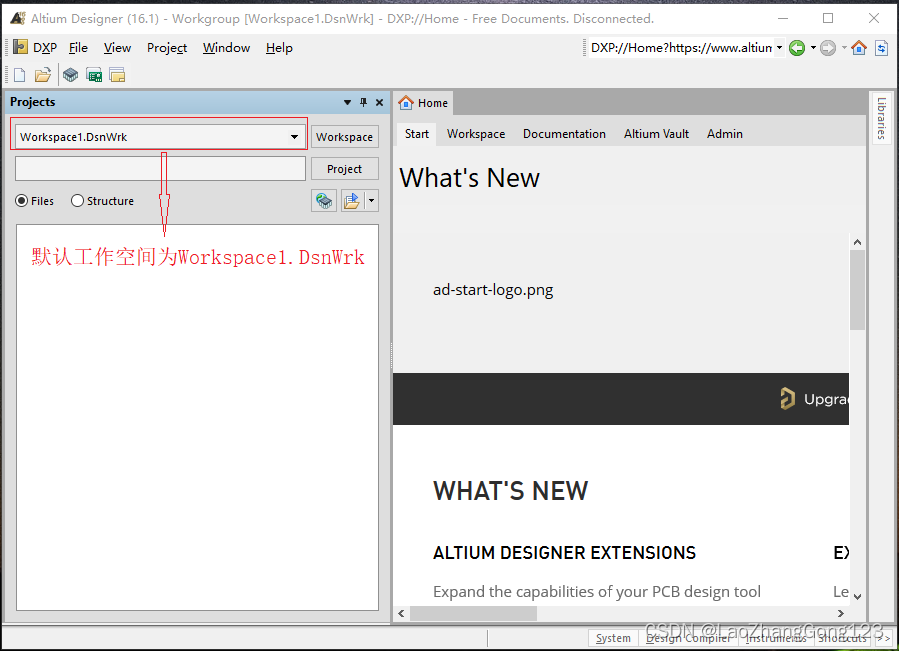Click the Project button

point(345,169)
